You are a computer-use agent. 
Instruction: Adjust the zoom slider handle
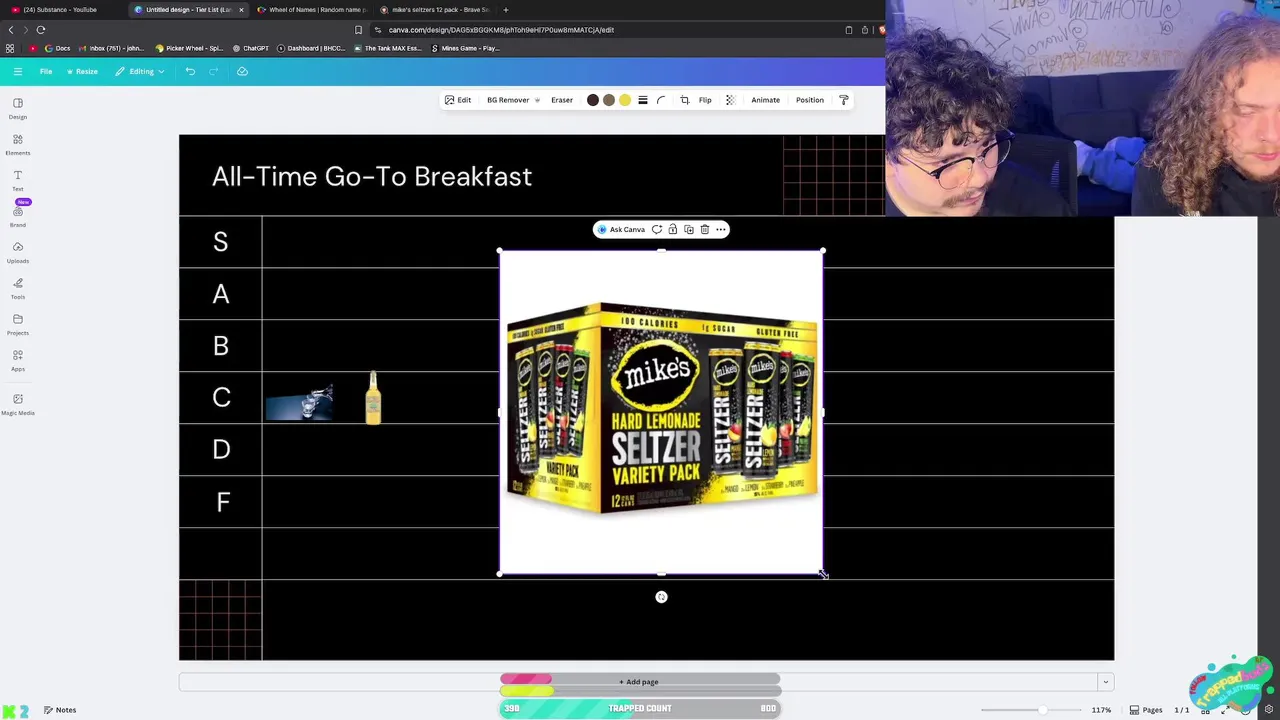(x=1042, y=710)
